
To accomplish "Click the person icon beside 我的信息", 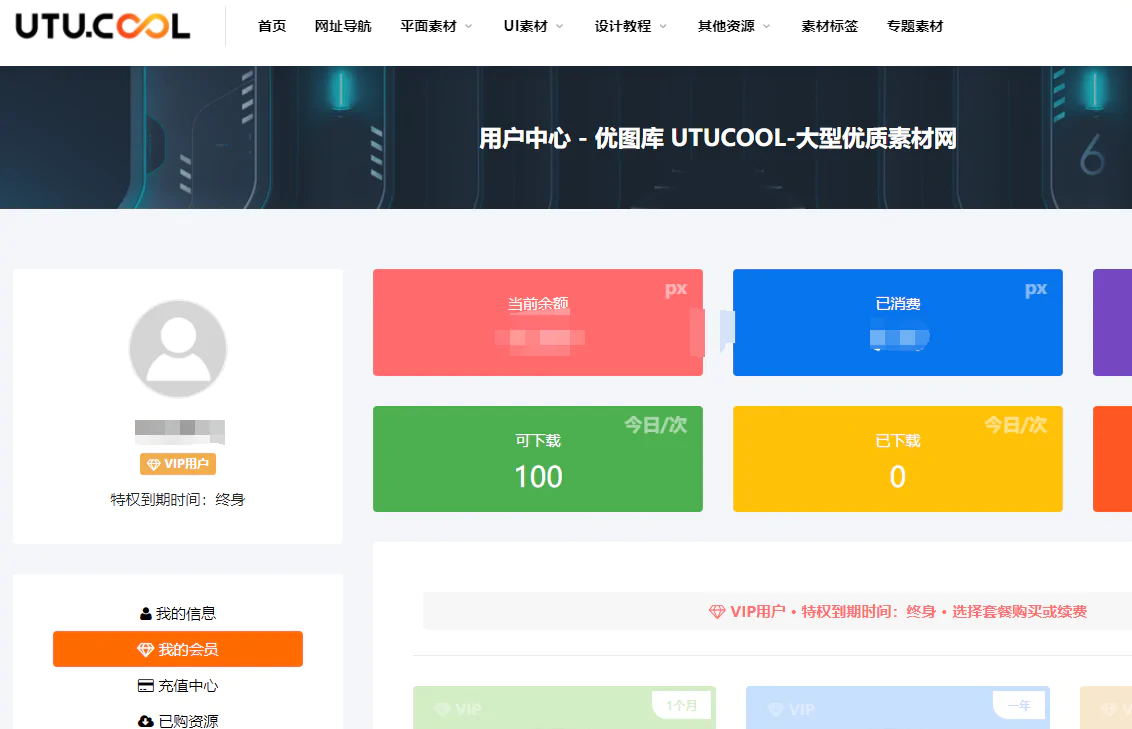I will pyautogui.click(x=146, y=614).
